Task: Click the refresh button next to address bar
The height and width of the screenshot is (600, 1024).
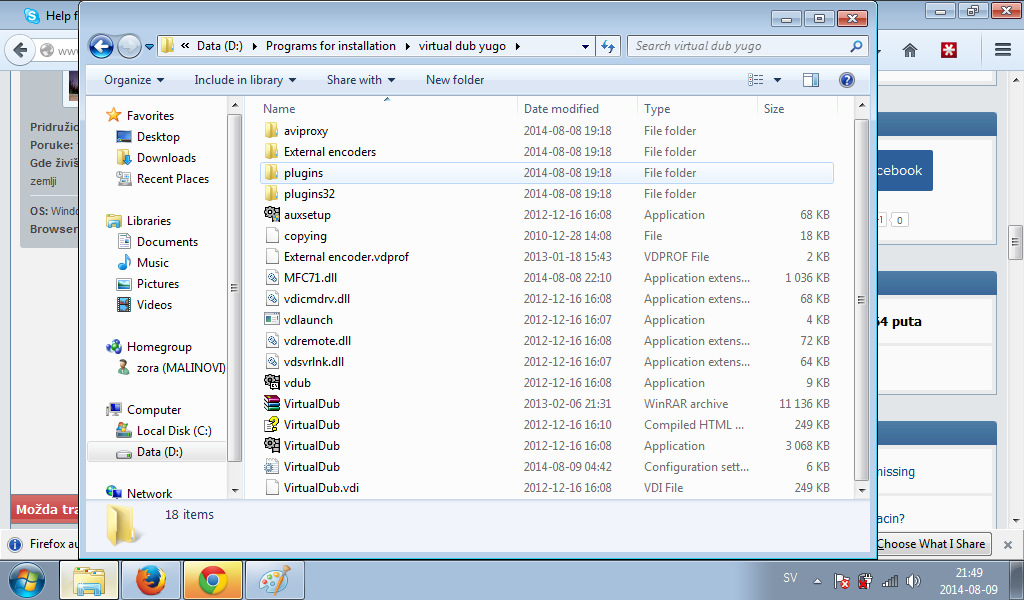Action: pos(608,46)
